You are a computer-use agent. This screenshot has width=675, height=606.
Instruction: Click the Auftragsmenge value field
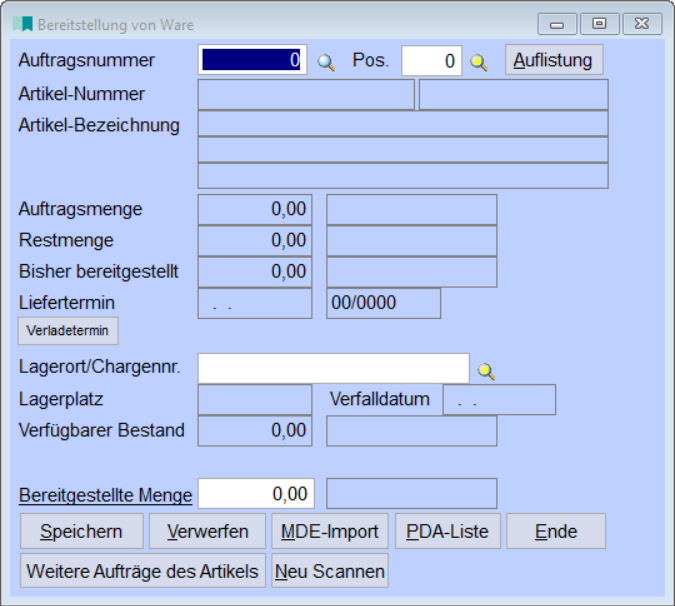pyautogui.click(x=255, y=210)
